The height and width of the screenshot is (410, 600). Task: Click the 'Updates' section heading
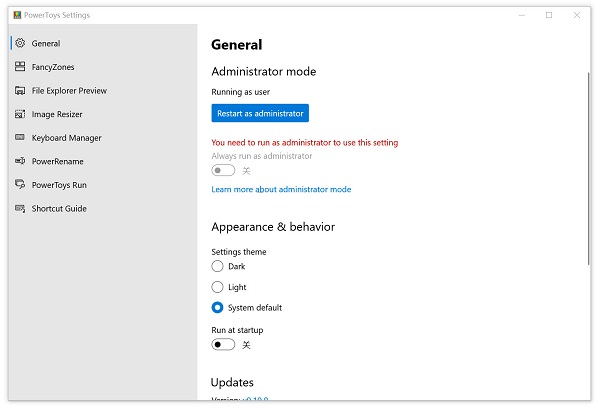click(232, 382)
